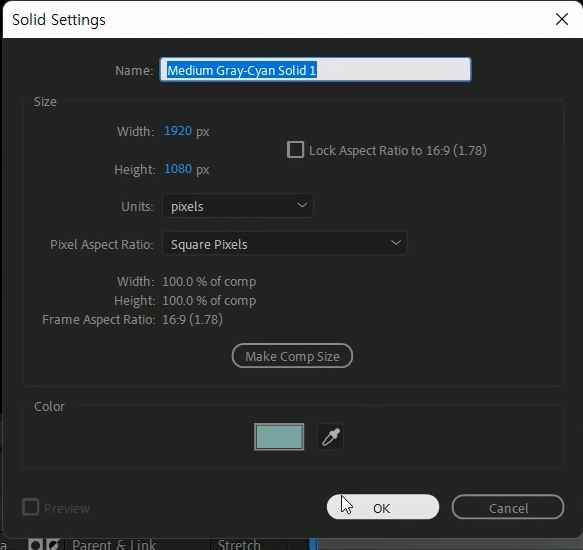The height and width of the screenshot is (550, 583).
Task: Toggle the Preview checkbox
Action: coord(30,507)
